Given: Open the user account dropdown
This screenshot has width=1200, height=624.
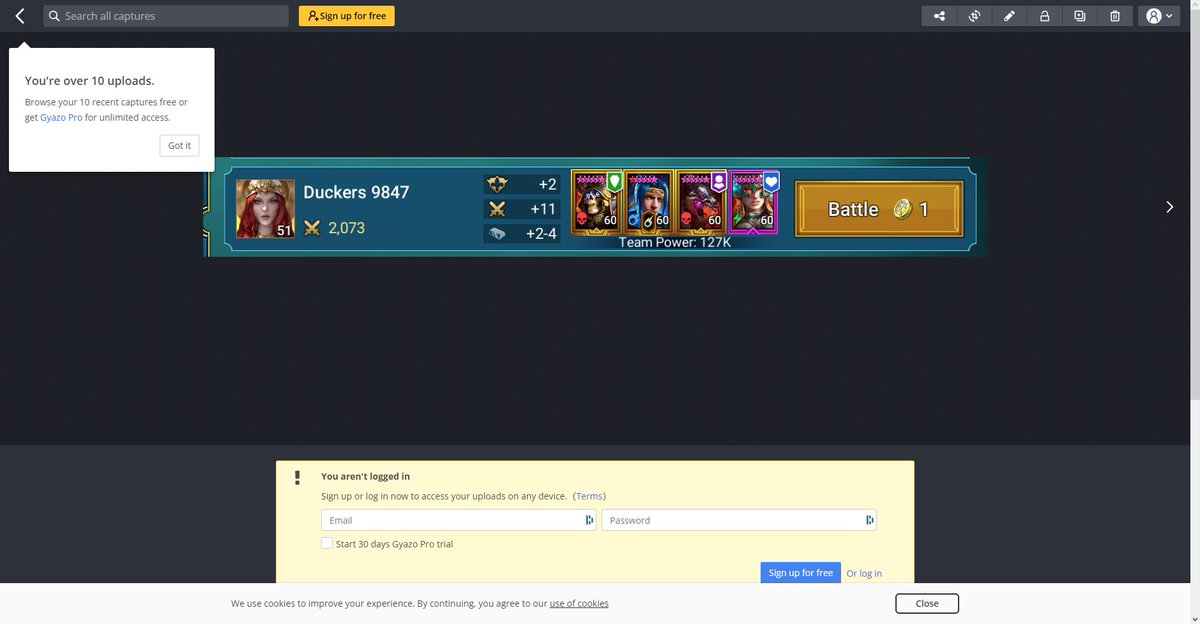Looking at the screenshot, I should tap(1160, 16).
